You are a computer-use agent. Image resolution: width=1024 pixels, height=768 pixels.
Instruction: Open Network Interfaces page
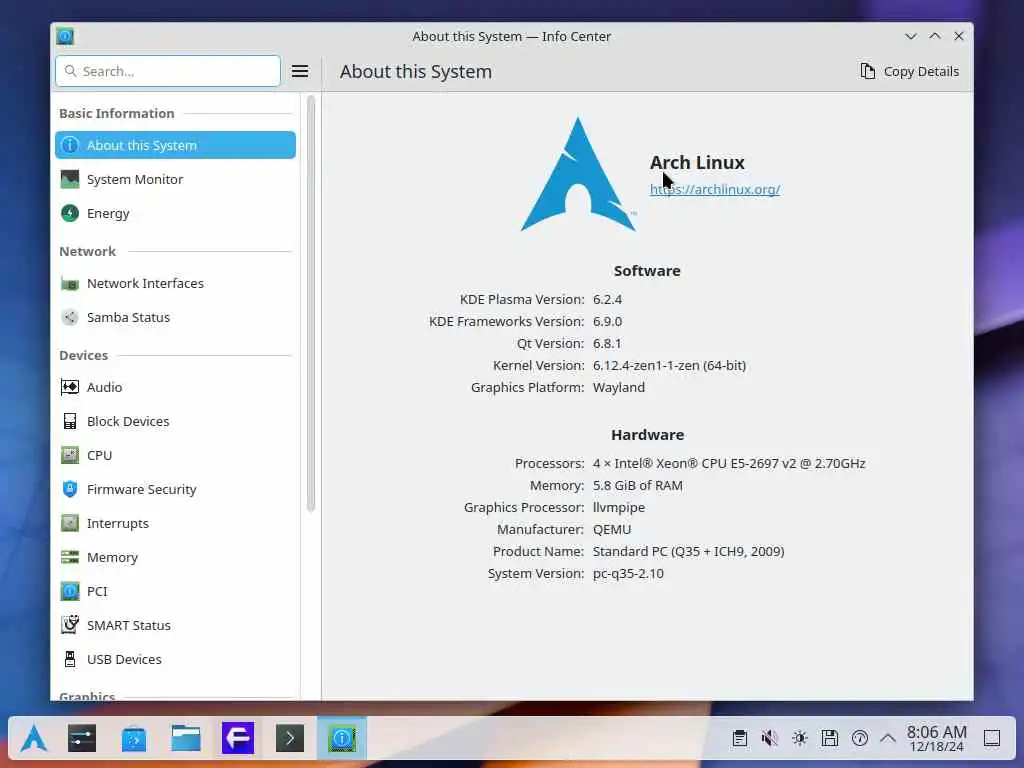(x=175, y=283)
